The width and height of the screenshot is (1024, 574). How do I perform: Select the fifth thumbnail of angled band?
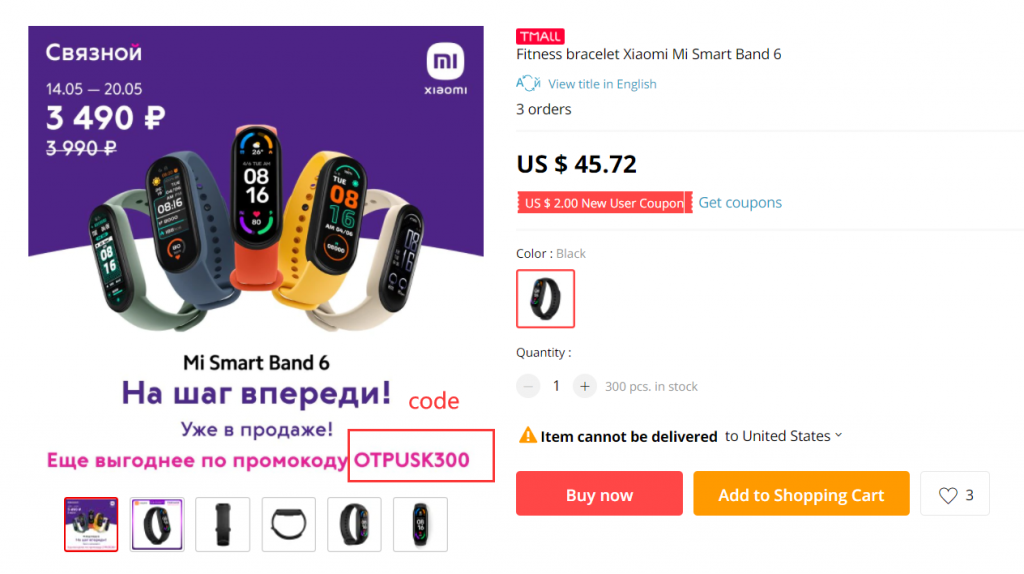354,524
